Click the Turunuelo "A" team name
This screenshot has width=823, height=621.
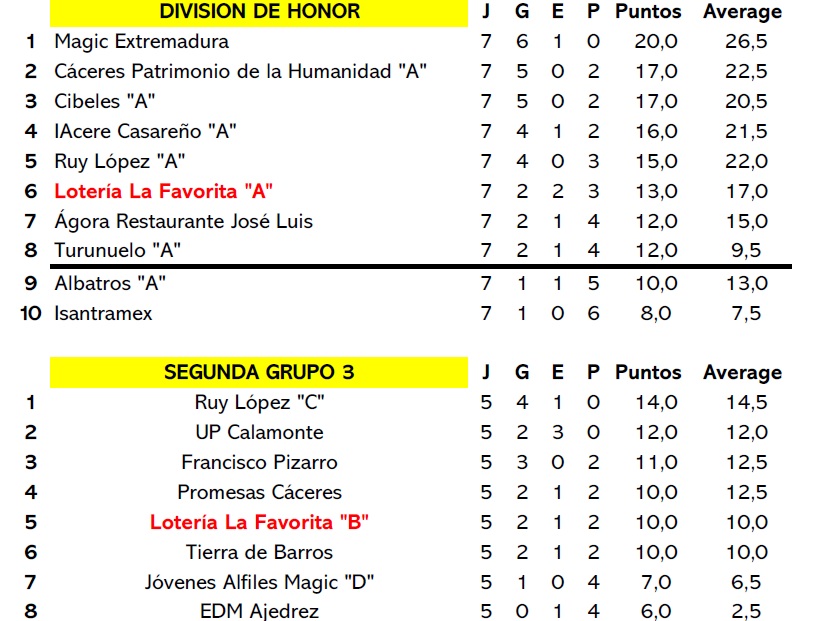117,251
